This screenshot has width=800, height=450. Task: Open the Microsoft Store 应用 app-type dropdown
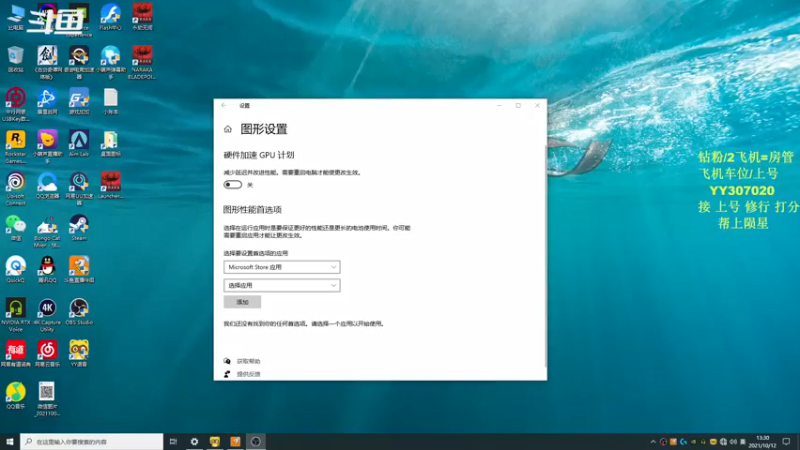click(x=282, y=267)
